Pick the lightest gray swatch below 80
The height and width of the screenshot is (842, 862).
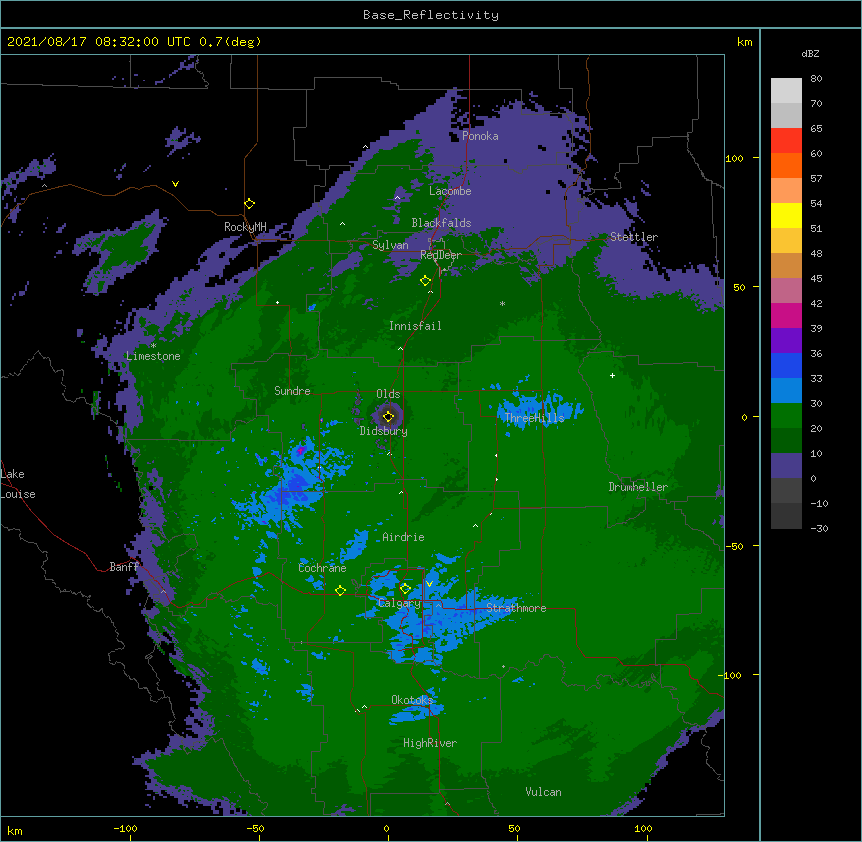(786, 91)
